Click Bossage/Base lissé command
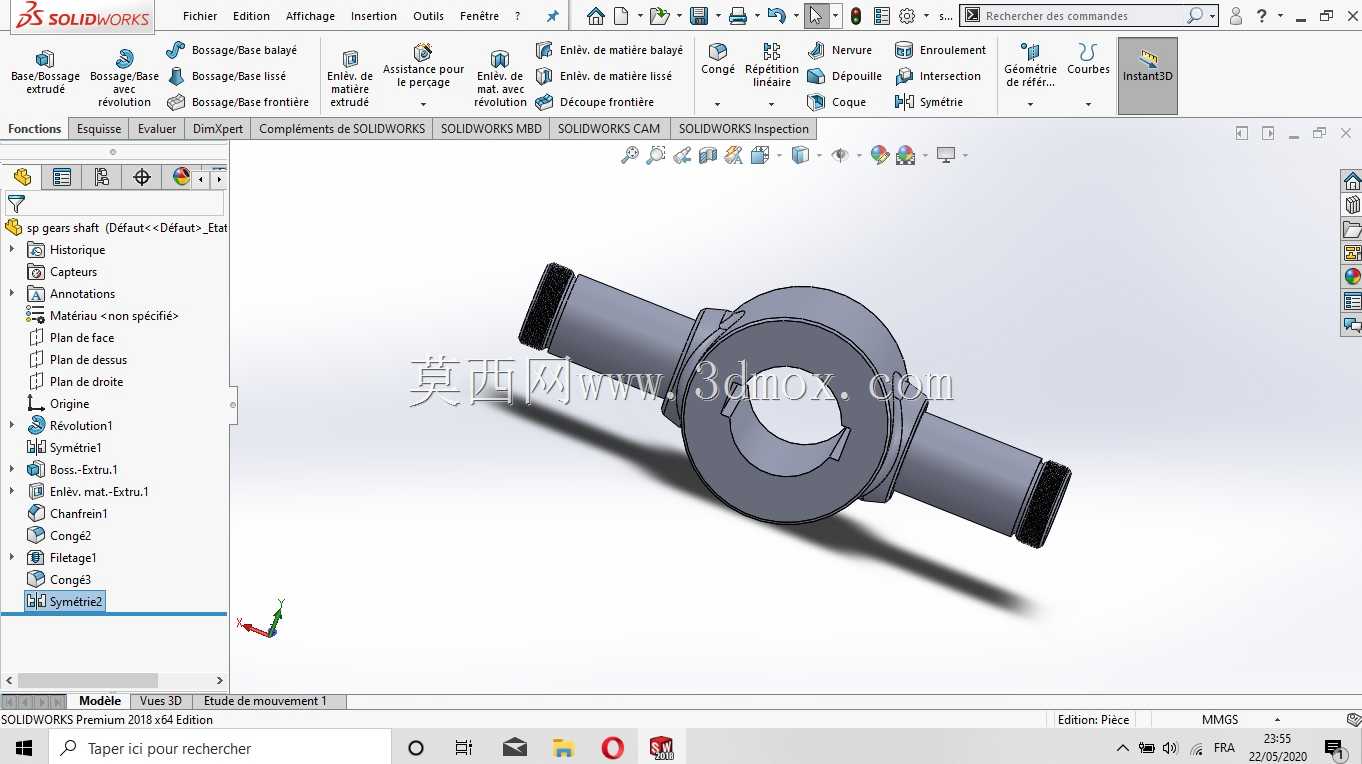 coord(227,76)
